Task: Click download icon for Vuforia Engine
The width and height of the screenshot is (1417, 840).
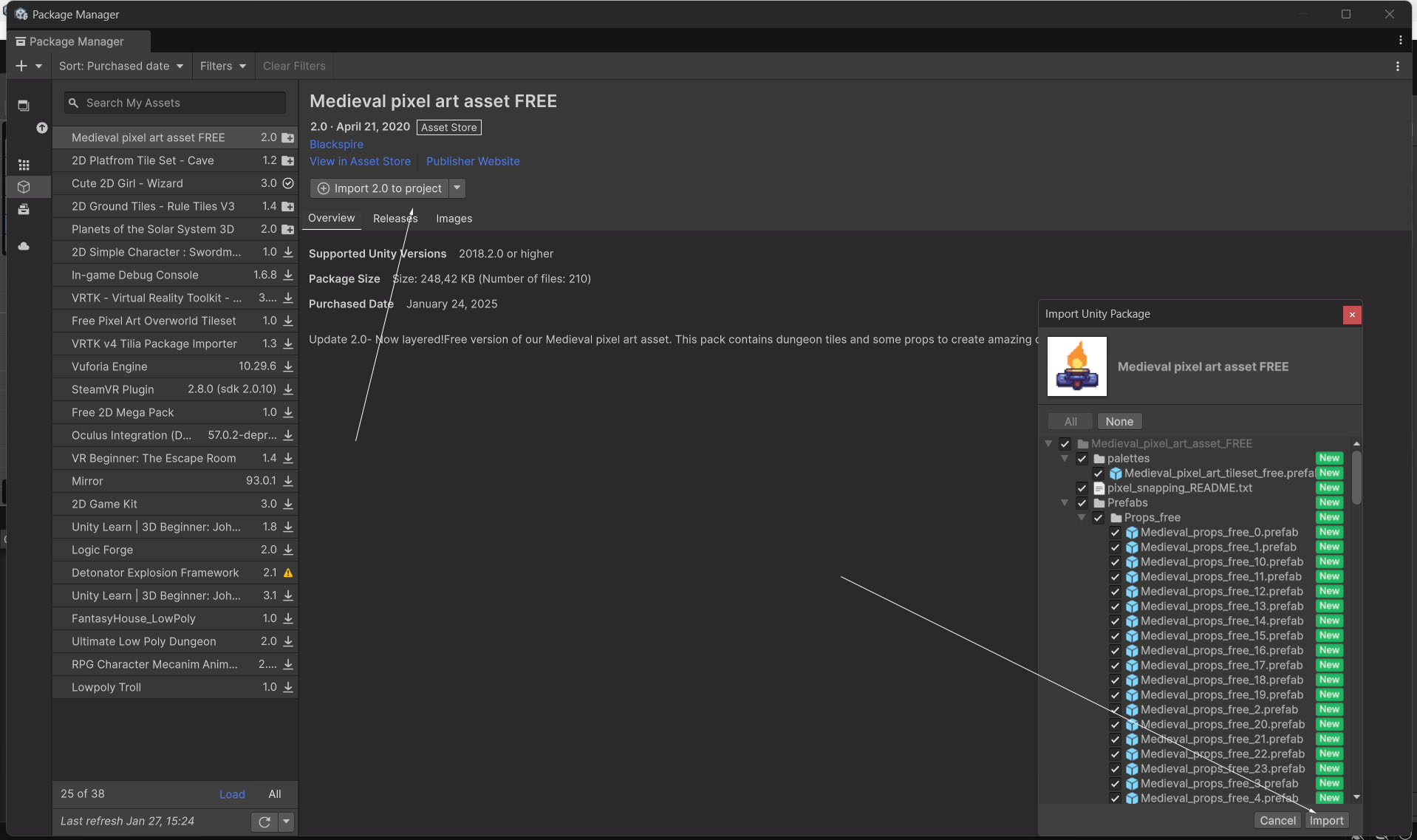Action: [x=288, y=366]
